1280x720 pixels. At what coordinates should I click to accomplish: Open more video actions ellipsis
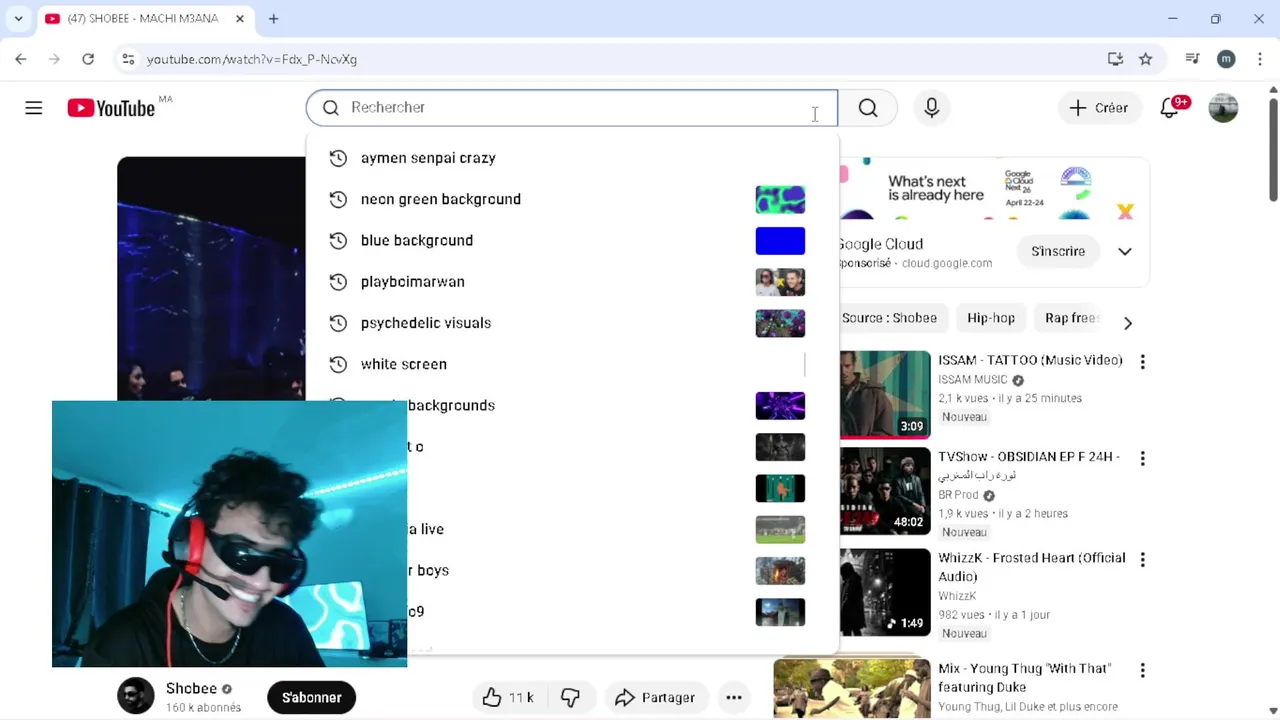(734, 697)
